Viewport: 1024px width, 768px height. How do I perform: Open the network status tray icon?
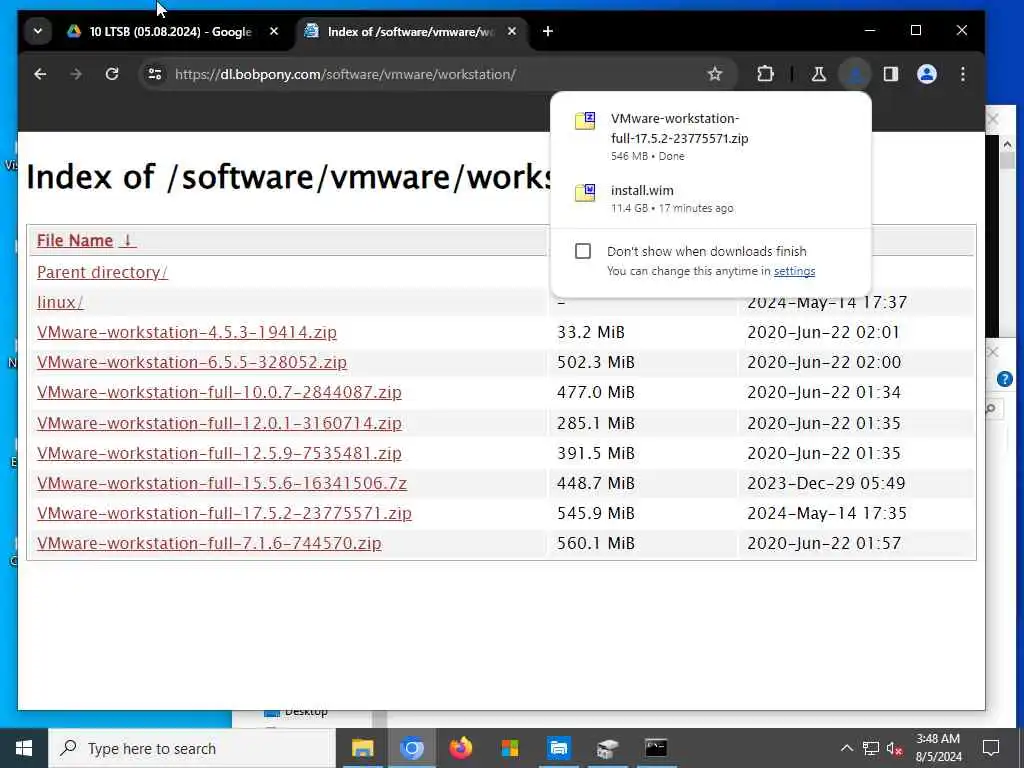tap(871, 748)
